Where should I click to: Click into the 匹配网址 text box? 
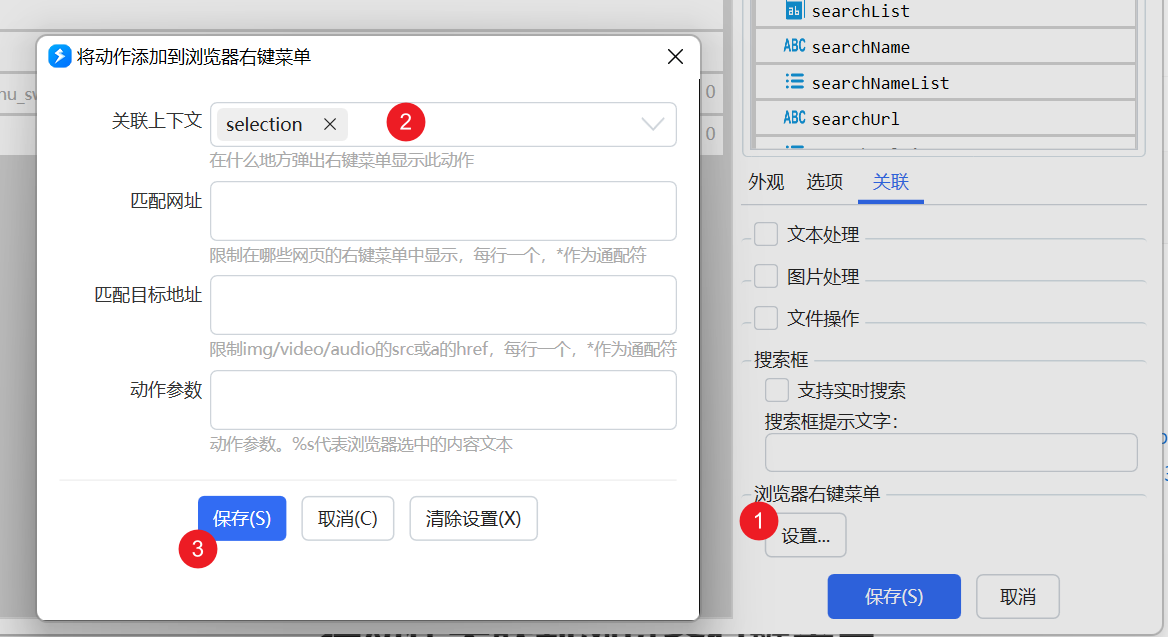(443, 211)
